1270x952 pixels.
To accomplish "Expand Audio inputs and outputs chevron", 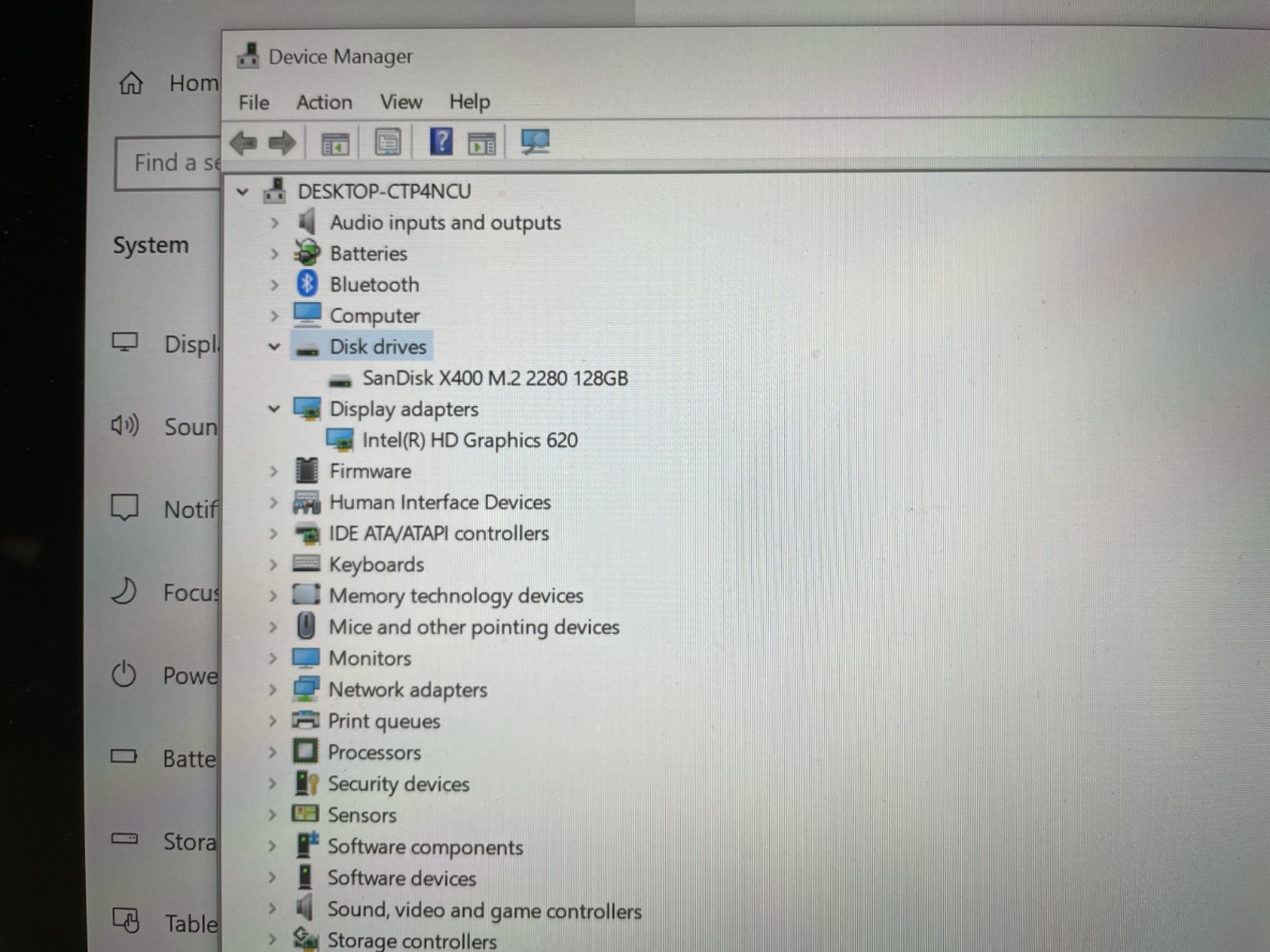I will [275, 223].
